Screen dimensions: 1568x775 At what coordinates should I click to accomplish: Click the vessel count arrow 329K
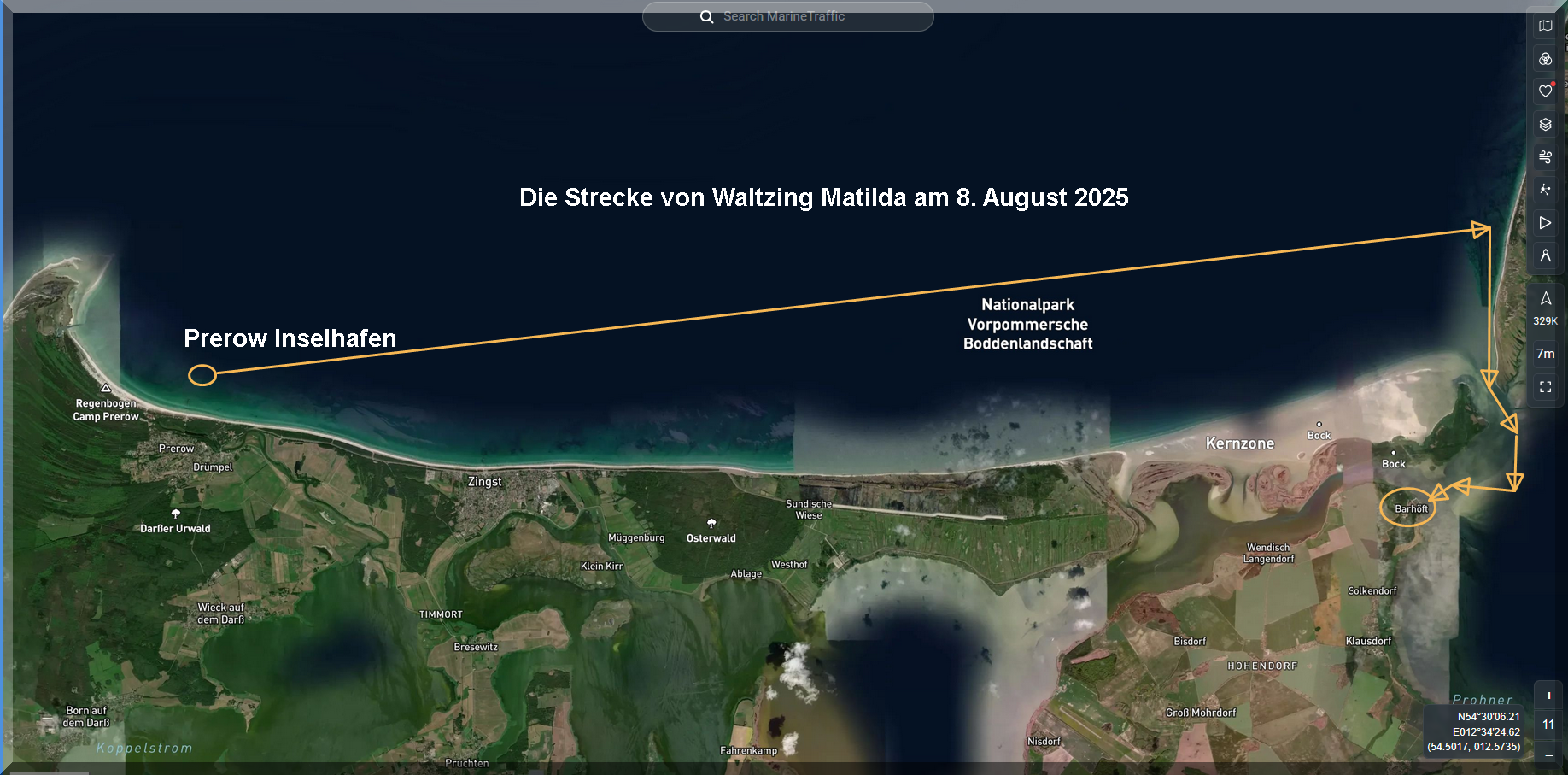pos(1545,308)
